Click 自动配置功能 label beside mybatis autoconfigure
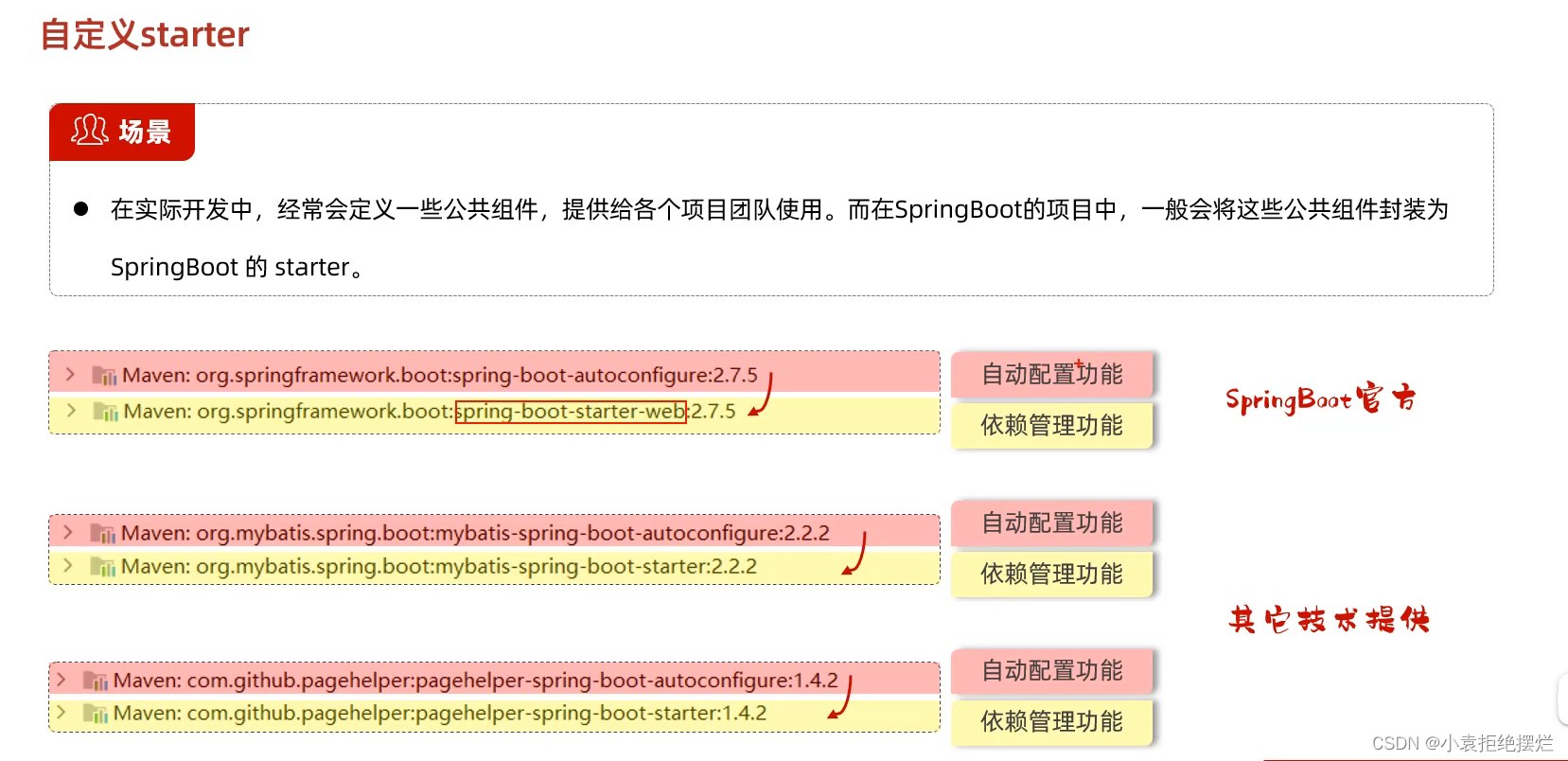Screen dimensions: 1568x761 pos(1052,522)
